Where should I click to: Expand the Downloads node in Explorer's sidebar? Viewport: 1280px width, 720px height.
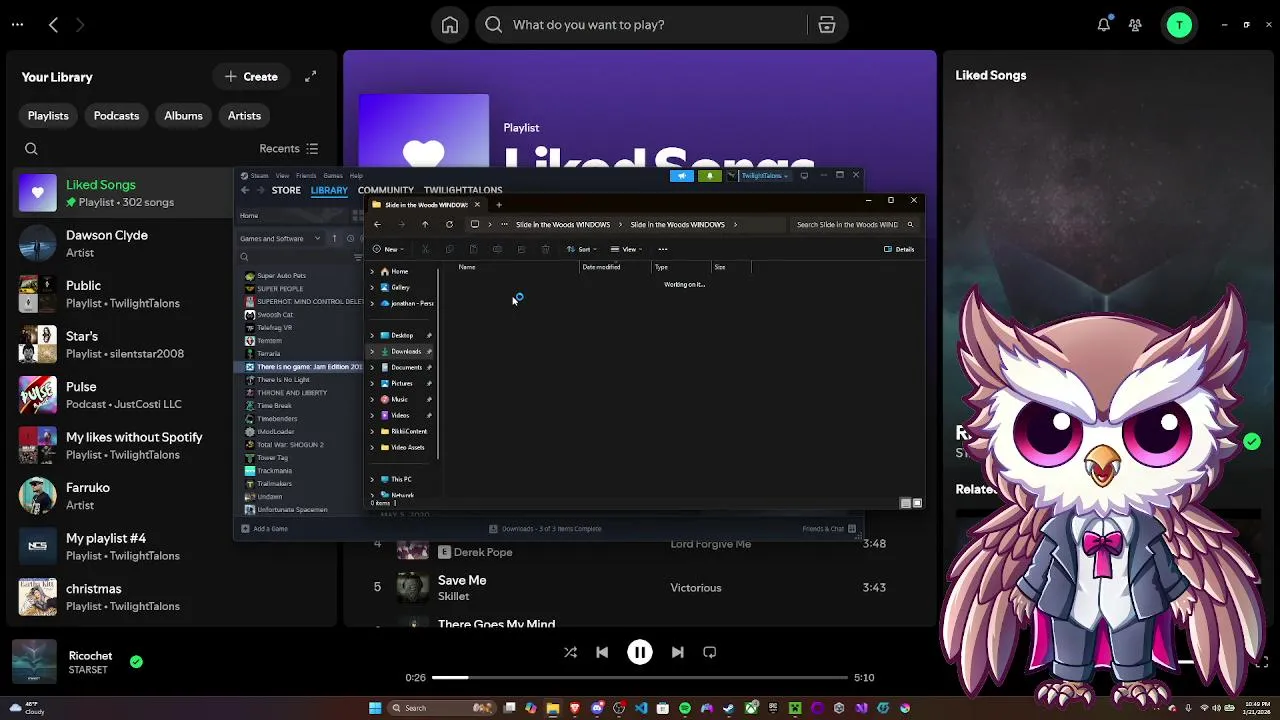(x=372, y=351)
